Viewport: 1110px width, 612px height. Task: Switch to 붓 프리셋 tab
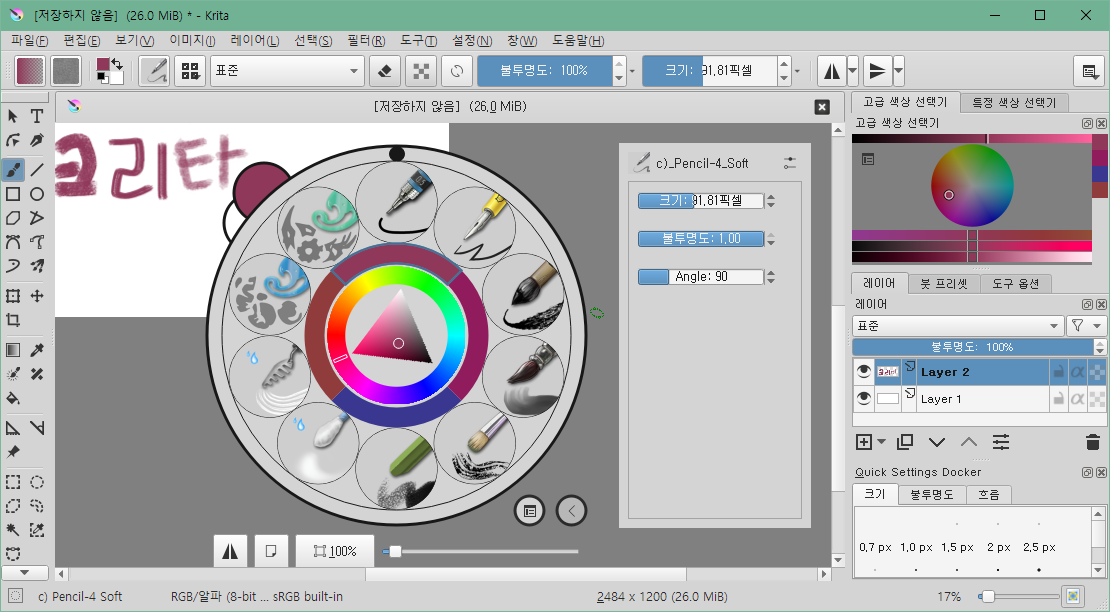(x=944, y=284)
